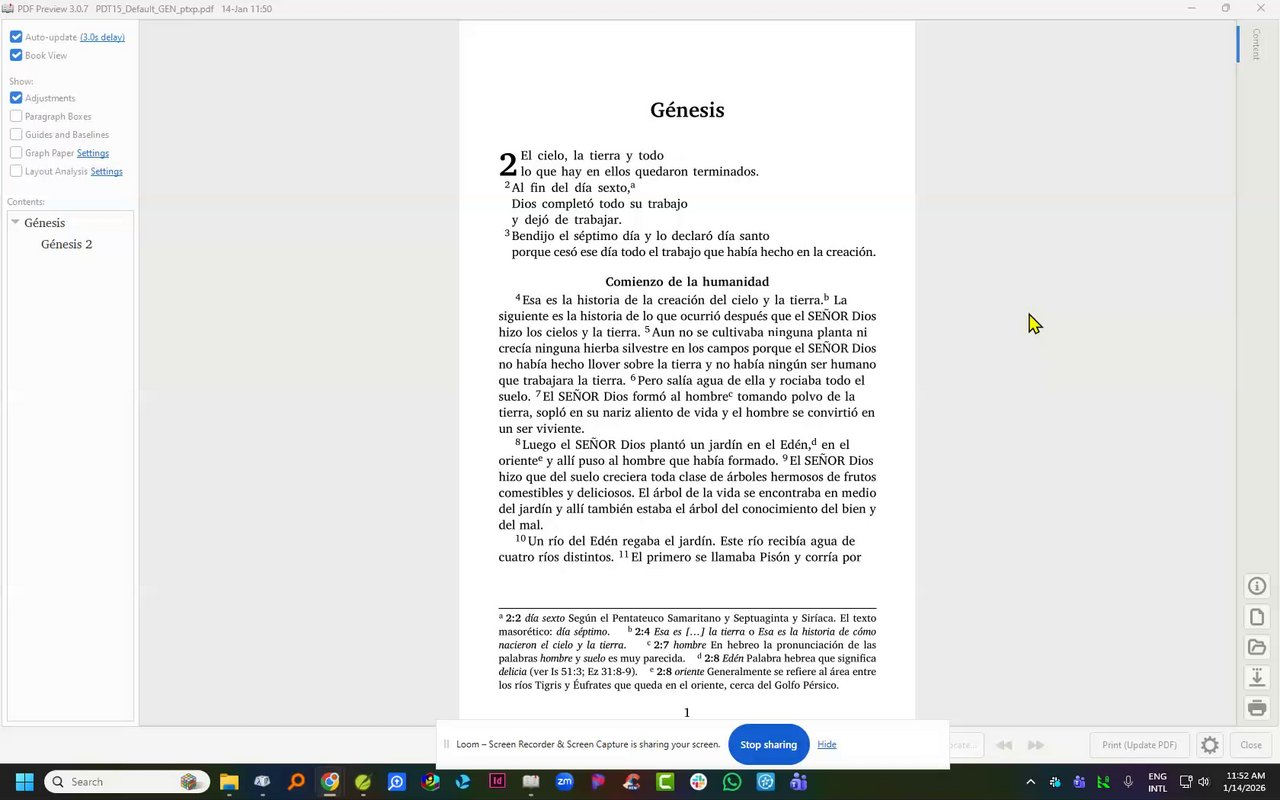
Task: Click the heading Comienzo de la humanidad
Action: [x=687, y=282]
